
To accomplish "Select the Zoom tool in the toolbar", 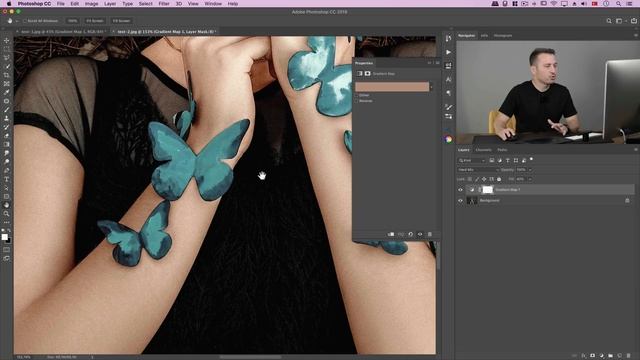I will (7, 213).
